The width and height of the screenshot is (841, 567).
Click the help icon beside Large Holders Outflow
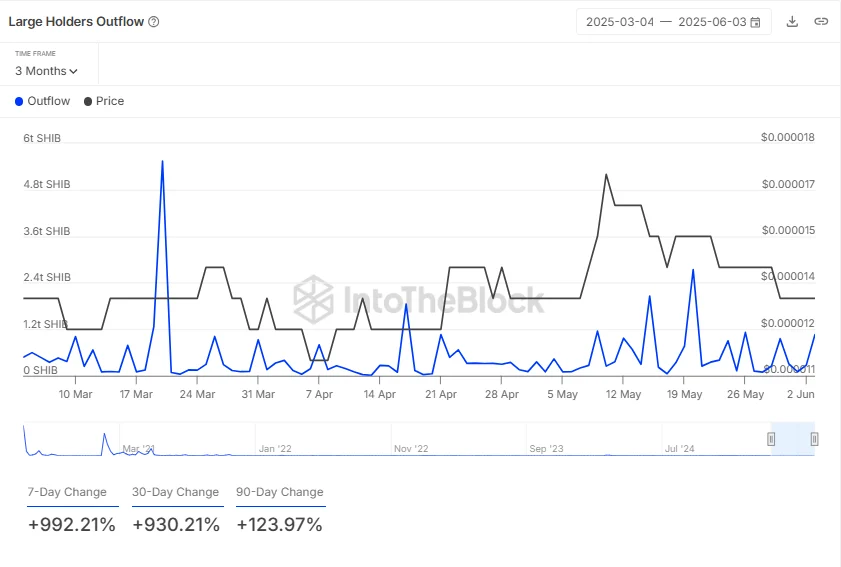tap(153, 22)
